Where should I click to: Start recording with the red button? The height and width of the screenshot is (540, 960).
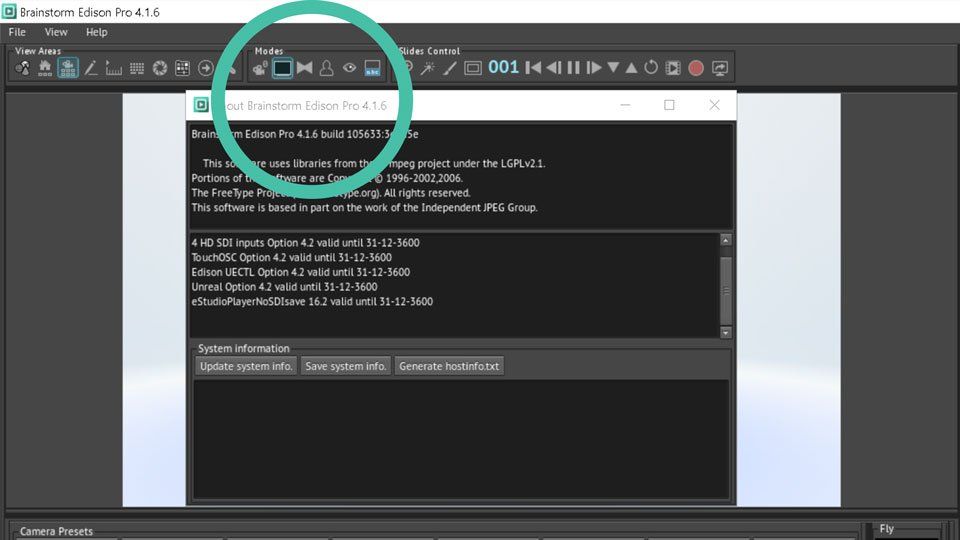point(696,68)
